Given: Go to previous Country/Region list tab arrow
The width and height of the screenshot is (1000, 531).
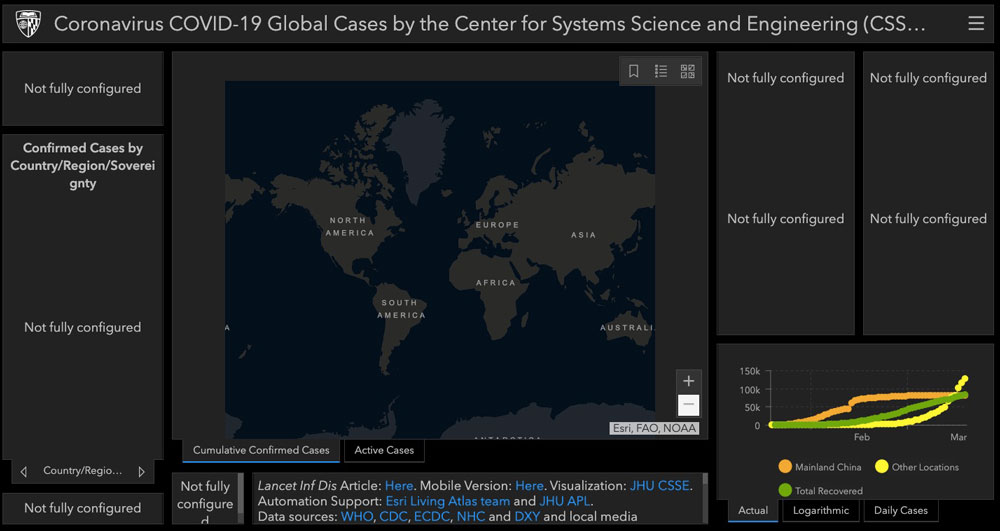Looking at the screenshot, I should (x=24, y=472).
